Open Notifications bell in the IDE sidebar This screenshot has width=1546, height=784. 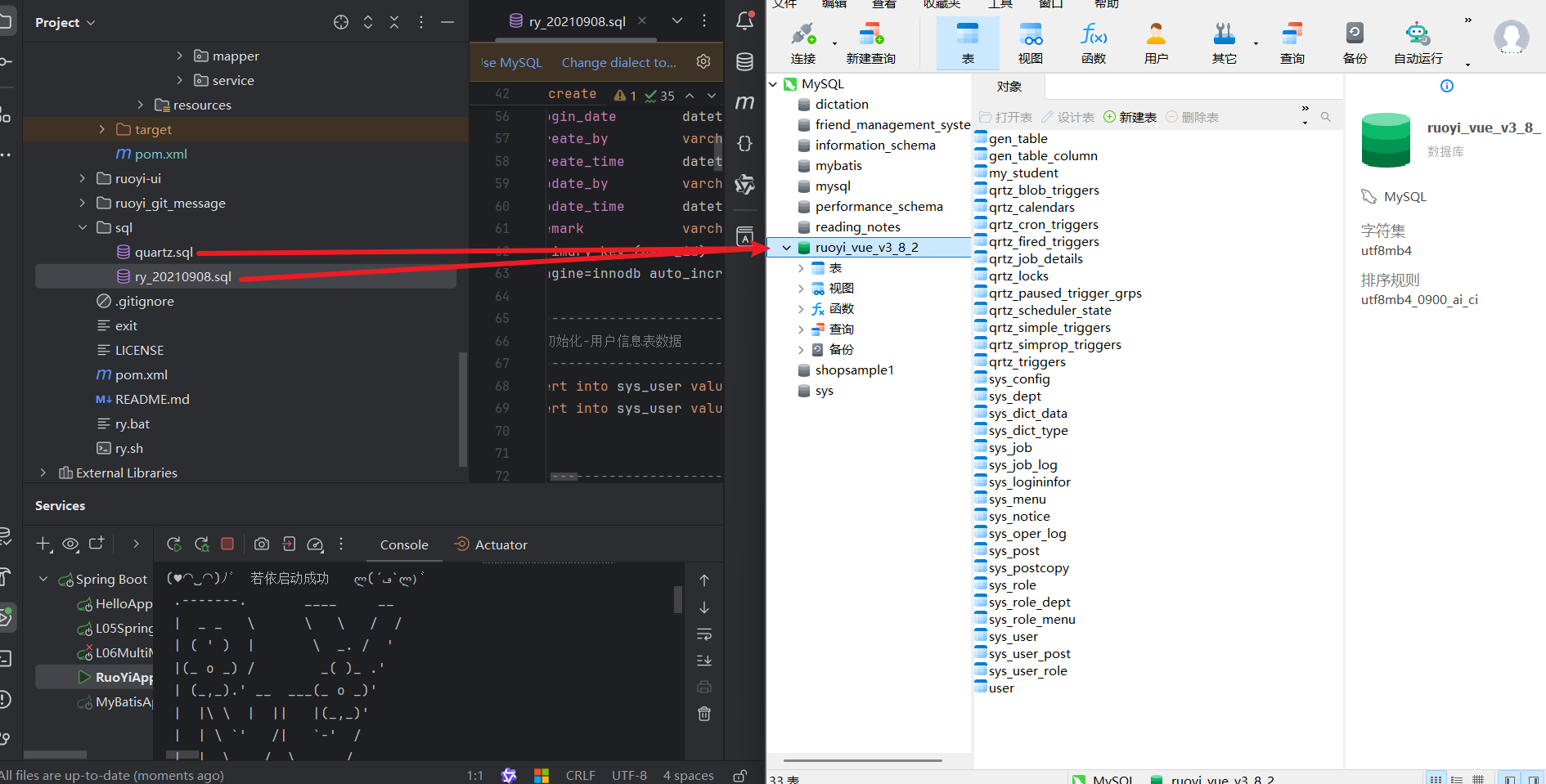pos(744,21)
